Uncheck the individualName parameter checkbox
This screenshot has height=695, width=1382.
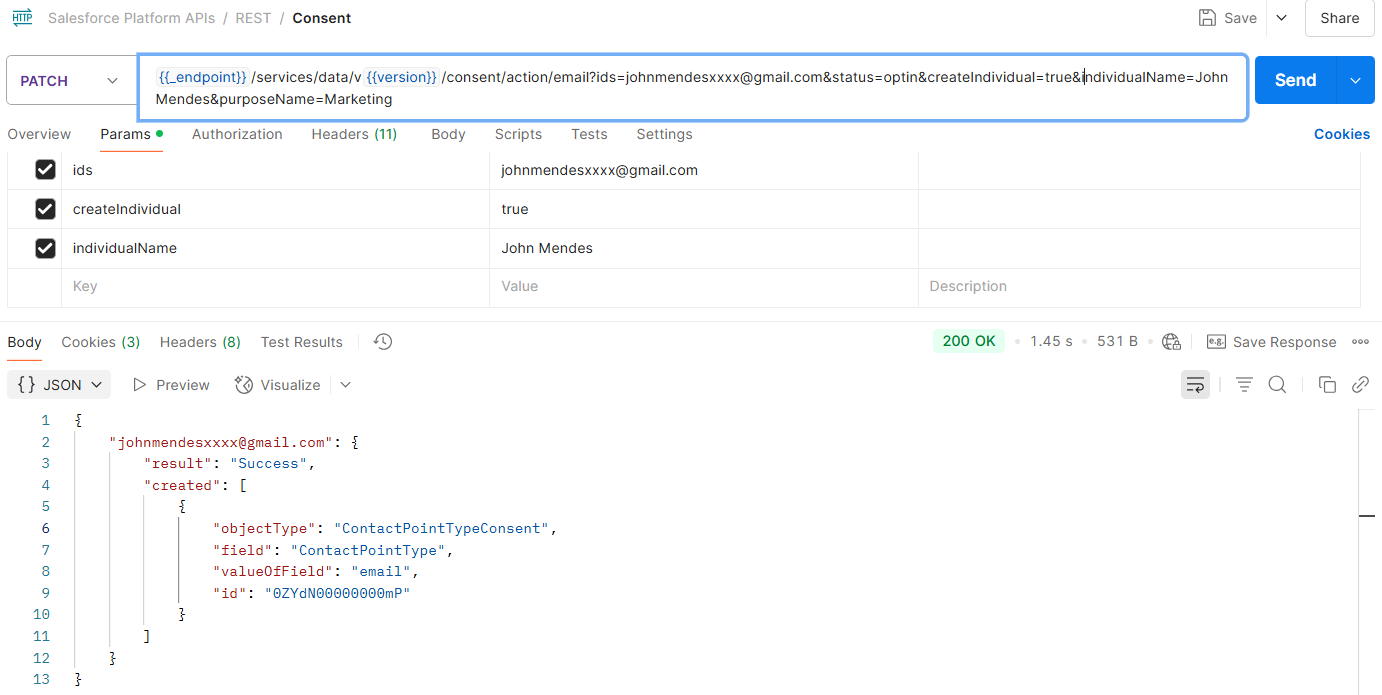[45, 248]
